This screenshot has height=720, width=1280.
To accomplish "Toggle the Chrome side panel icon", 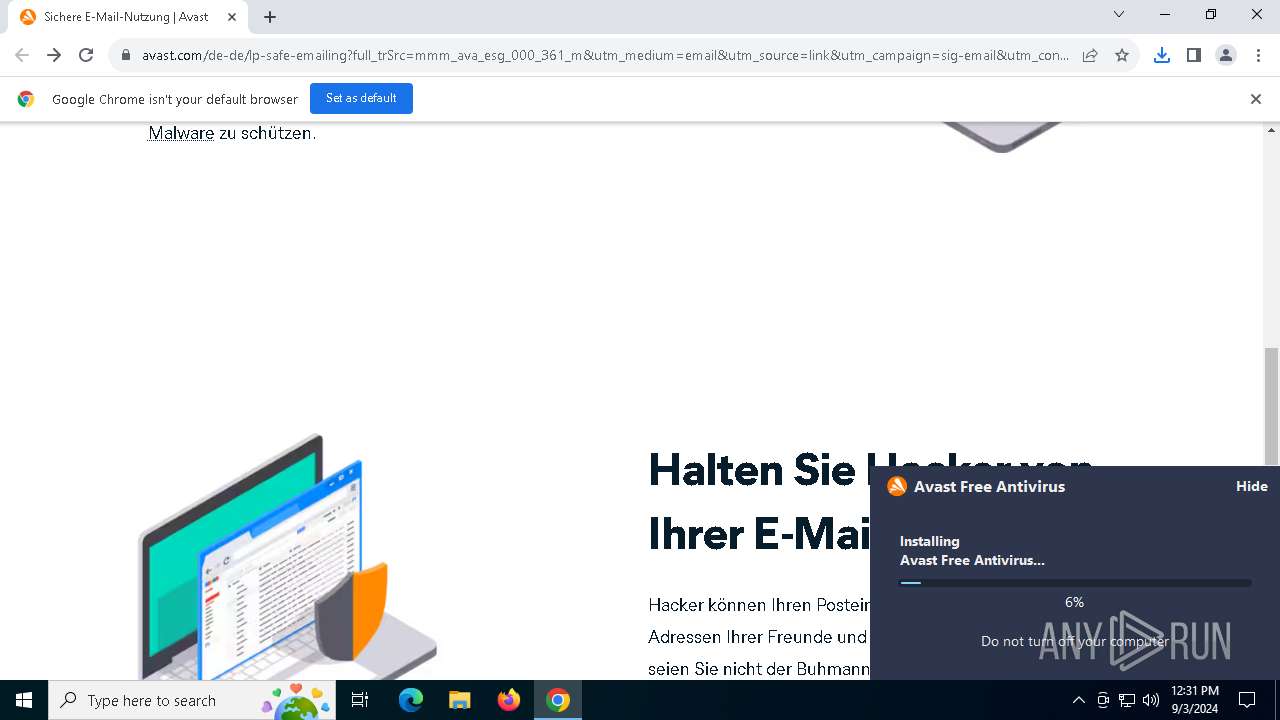I will tap(1194, 55).
